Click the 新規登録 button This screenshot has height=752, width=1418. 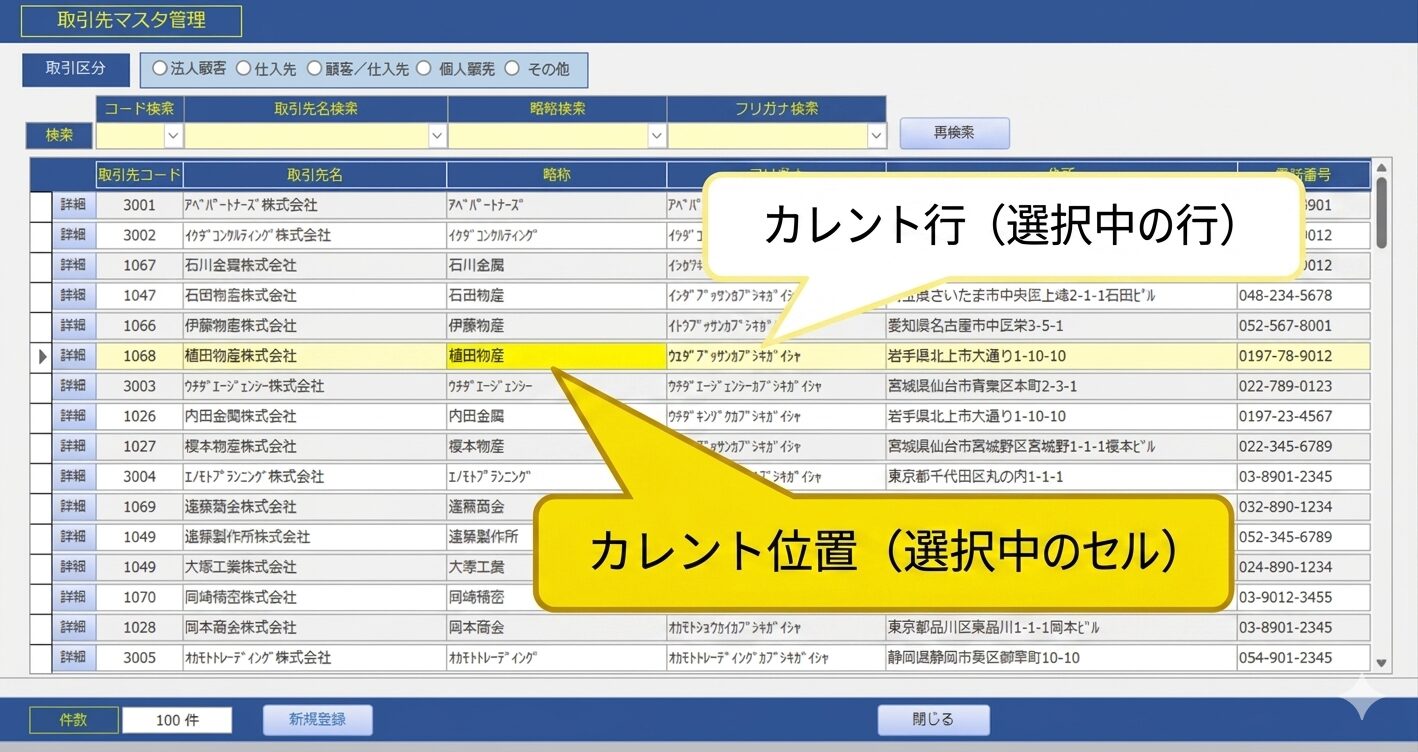pyautogui.click(x=317, y=719)
